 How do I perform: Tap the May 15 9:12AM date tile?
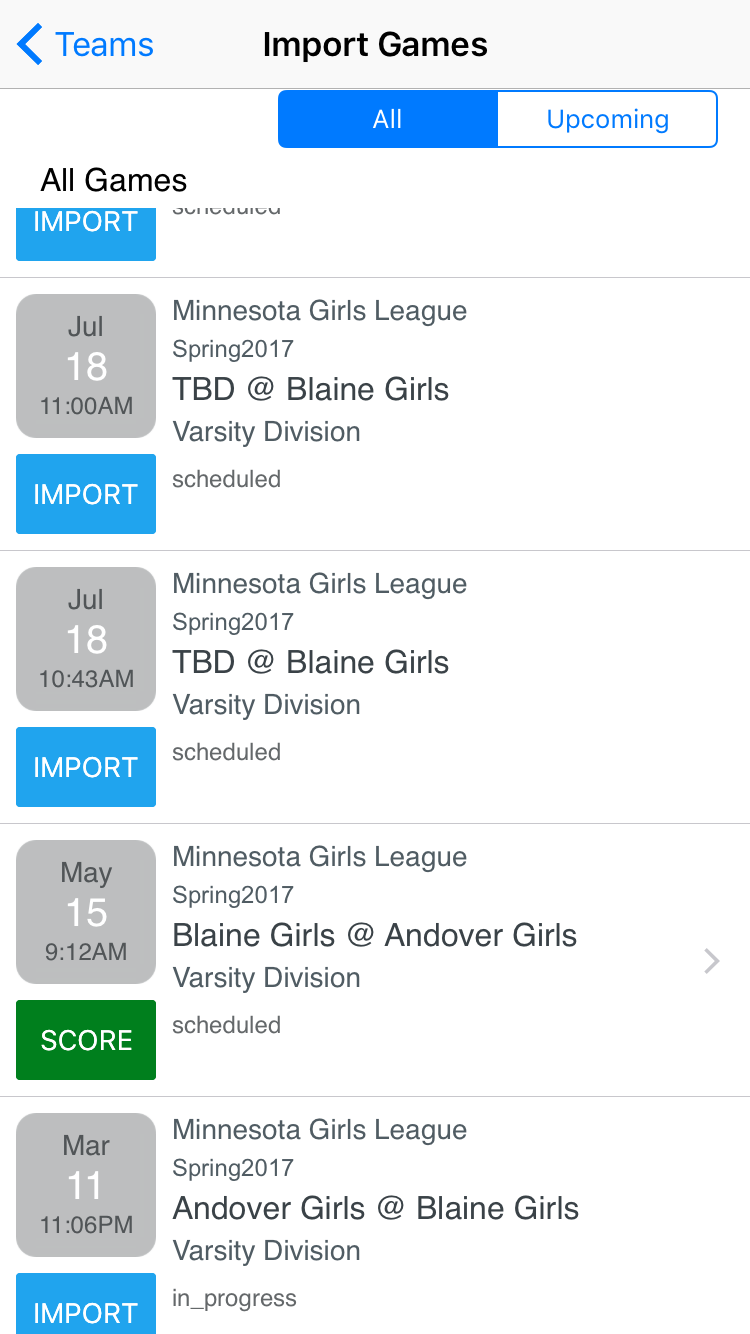[x=86, y=912]
